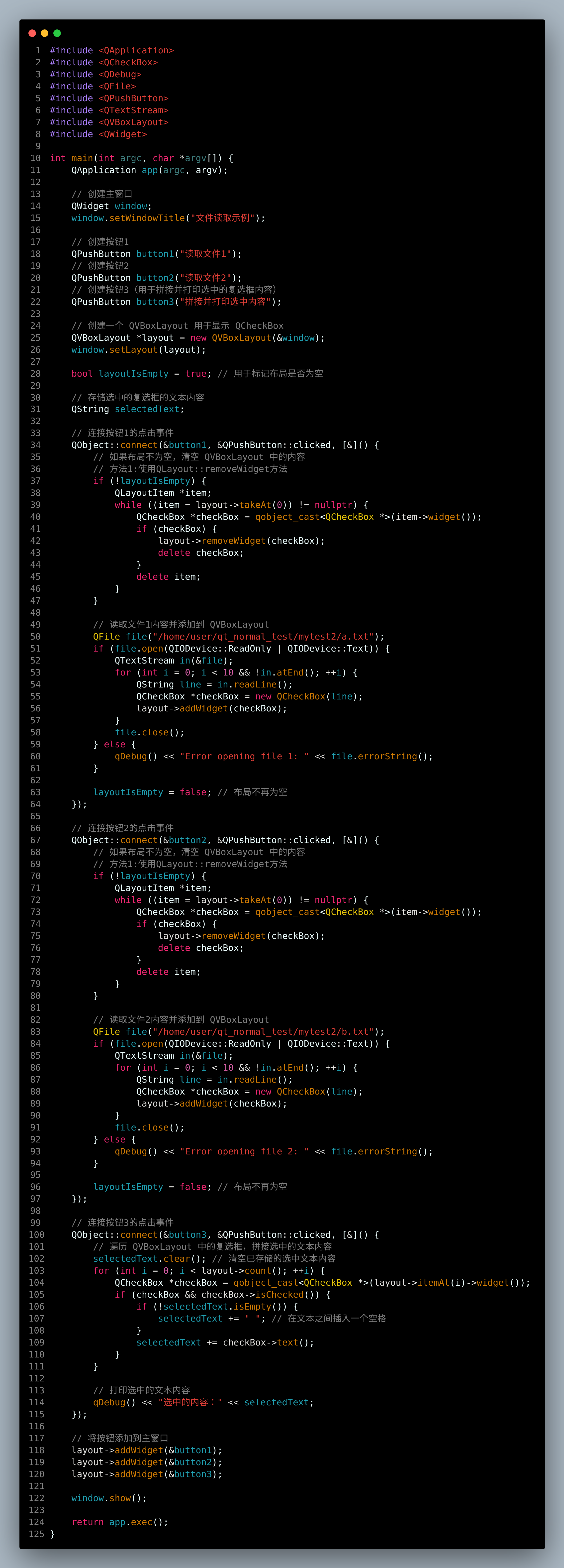The height and width of the screenshot is (1568, 564).
Task: Click the qDebug "选中的内容：" line
Action: (x=203, y=1402)
